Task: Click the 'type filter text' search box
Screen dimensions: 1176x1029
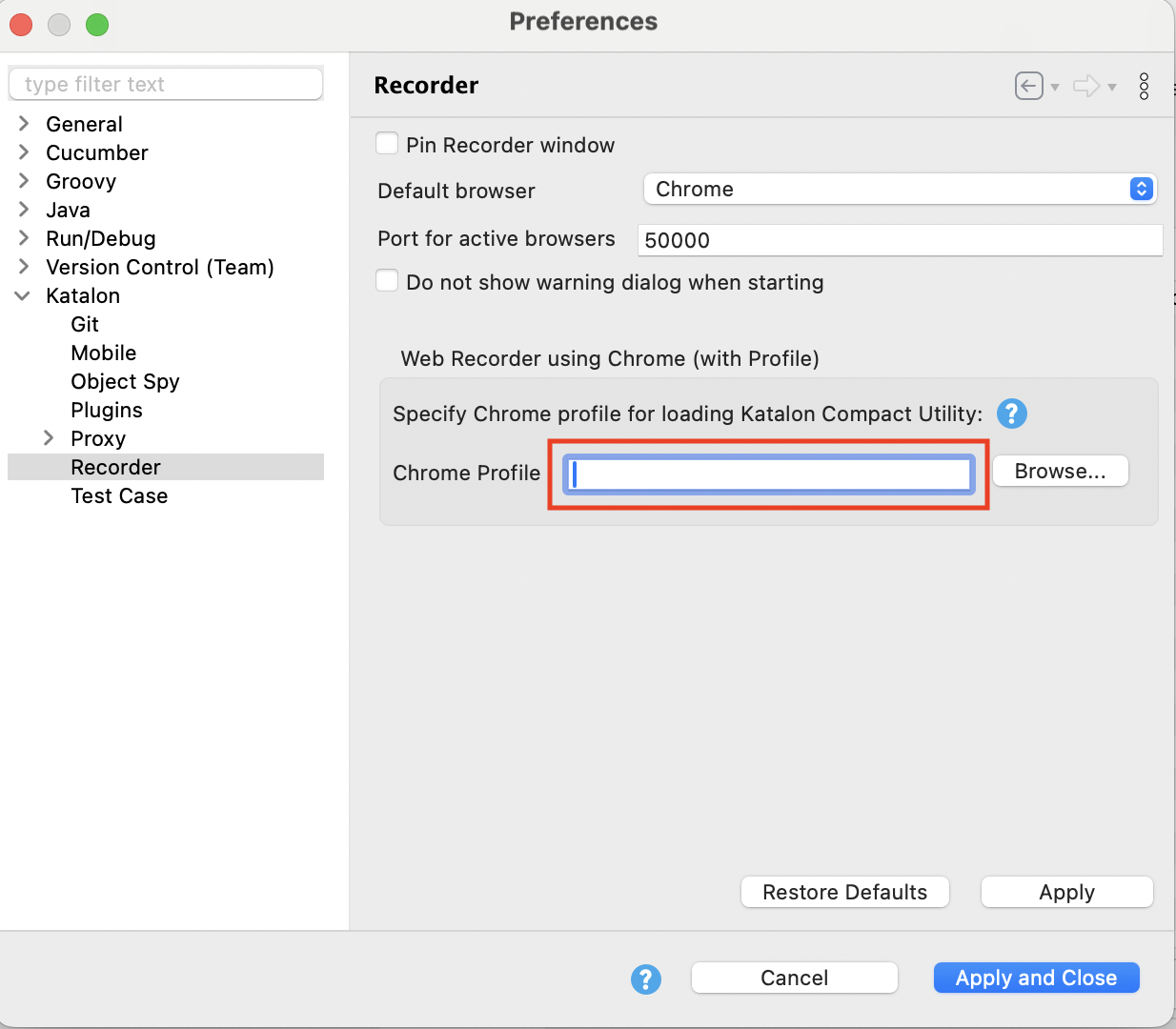Action: (165, 84)
